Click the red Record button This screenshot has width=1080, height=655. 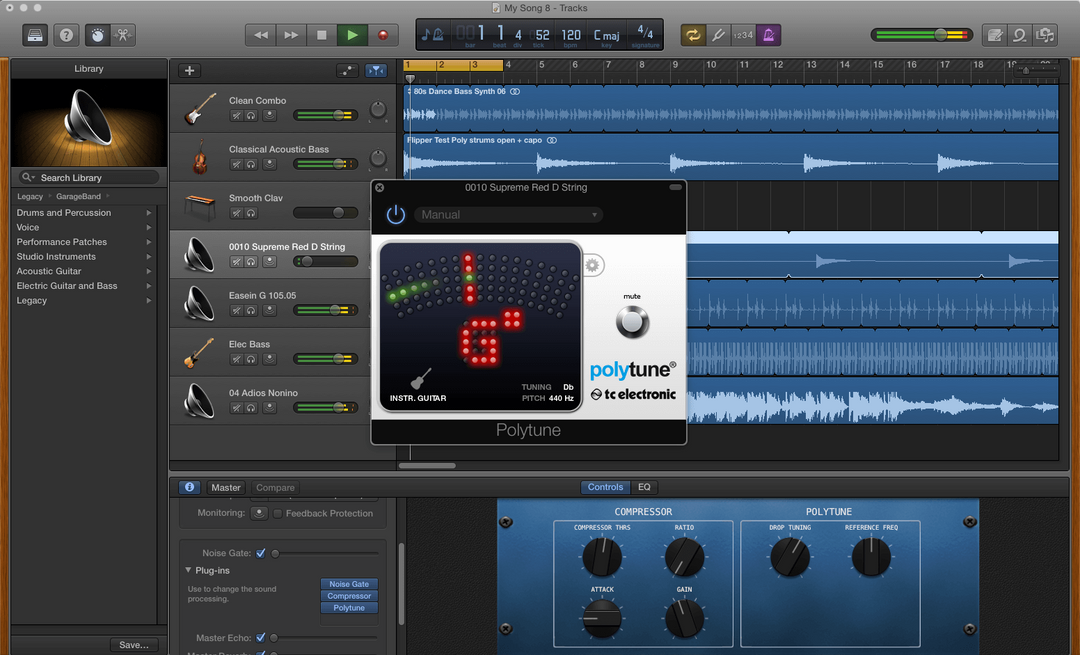[x=383, y=35]
